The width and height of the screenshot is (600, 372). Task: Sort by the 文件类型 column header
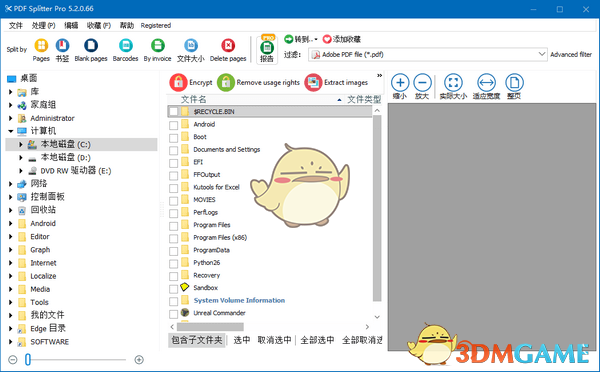[364, 100]
